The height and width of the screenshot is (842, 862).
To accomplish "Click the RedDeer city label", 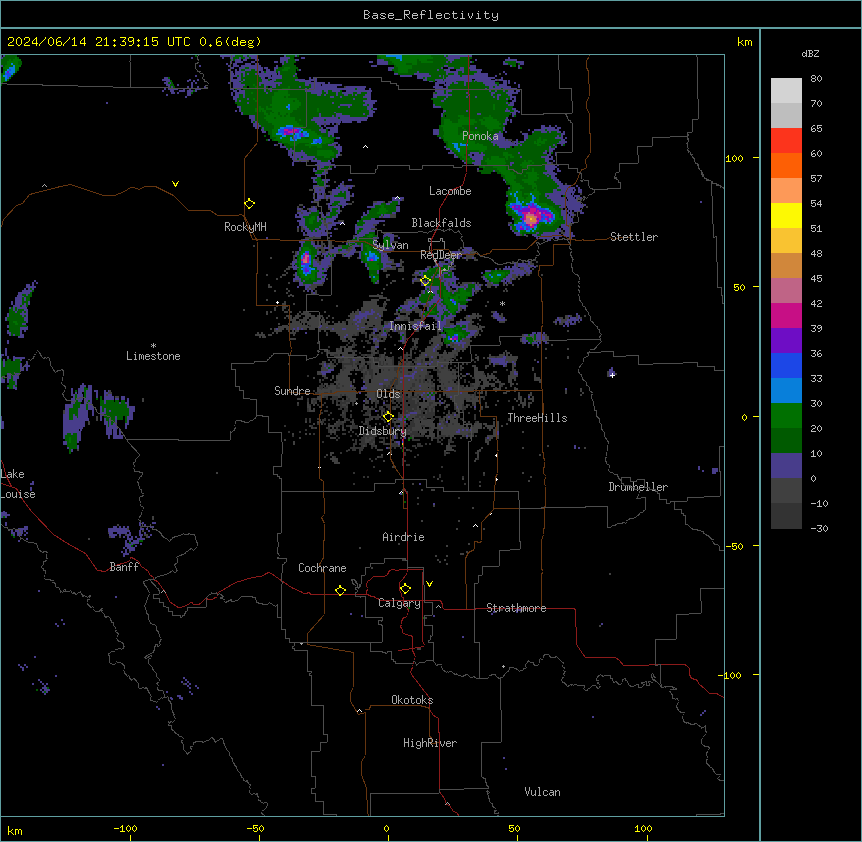I will (441, 255).
